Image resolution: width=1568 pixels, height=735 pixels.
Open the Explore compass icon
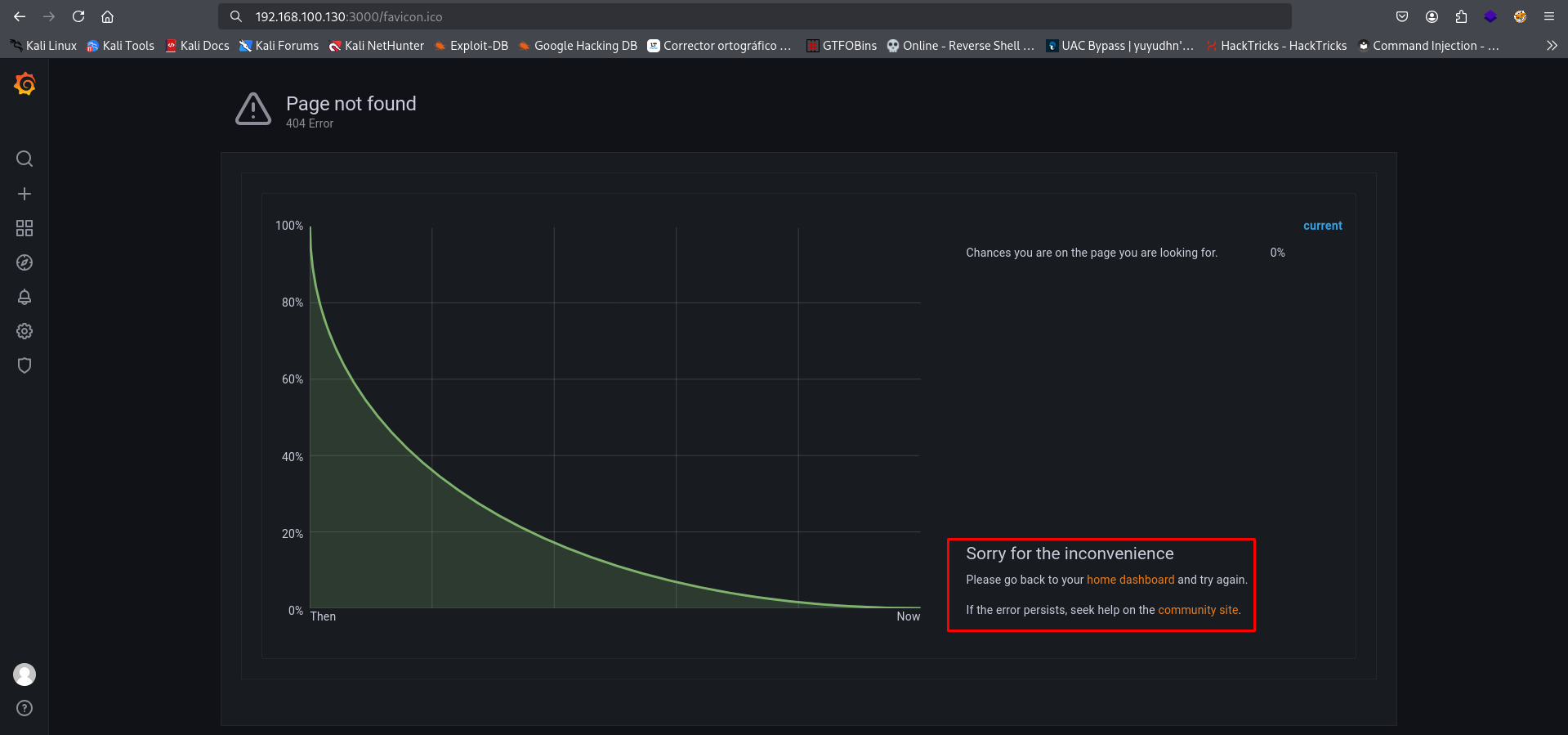pos(25,262)
